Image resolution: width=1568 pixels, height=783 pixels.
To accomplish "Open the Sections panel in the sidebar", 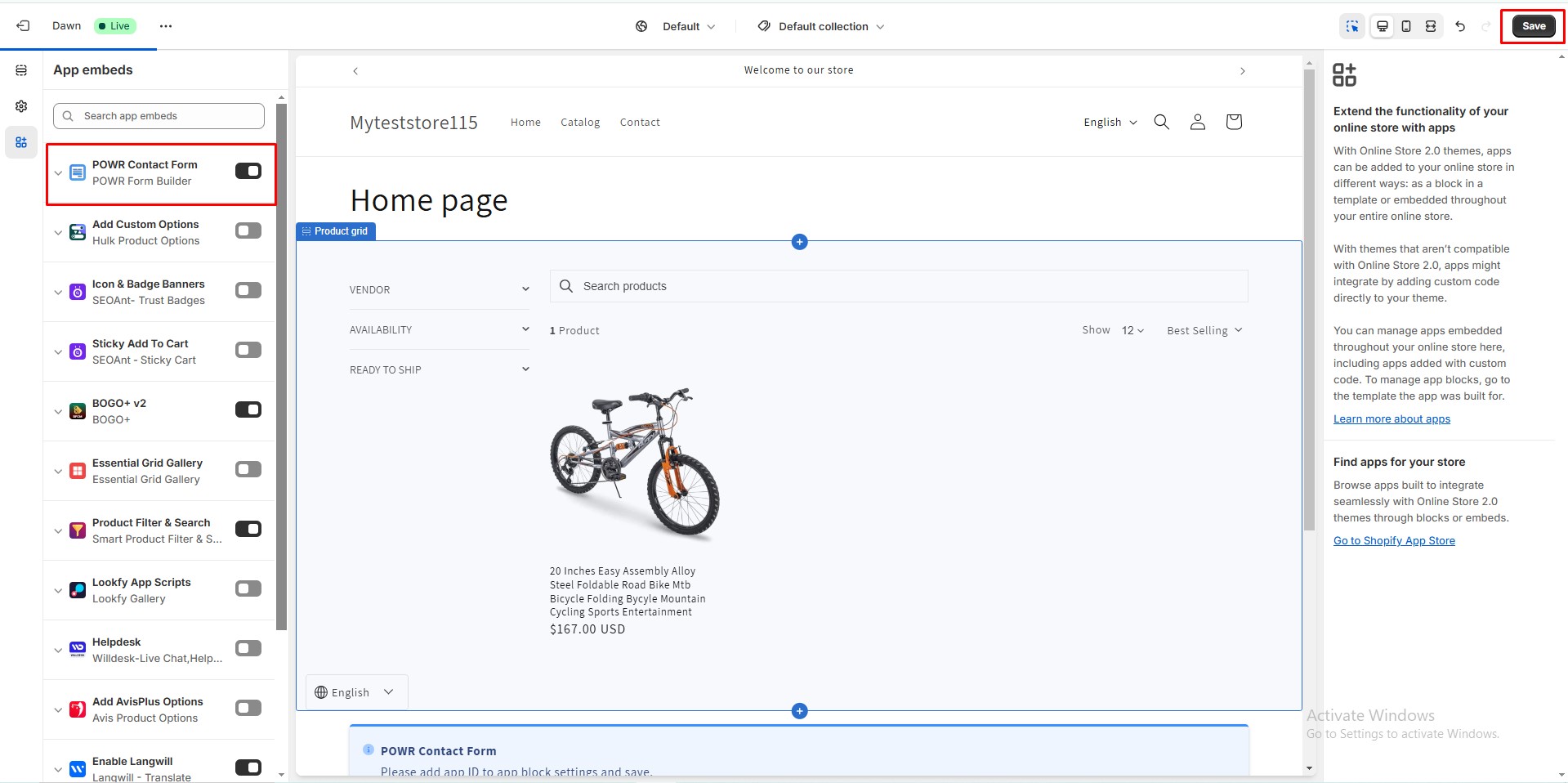I will (x=20, y=71).
